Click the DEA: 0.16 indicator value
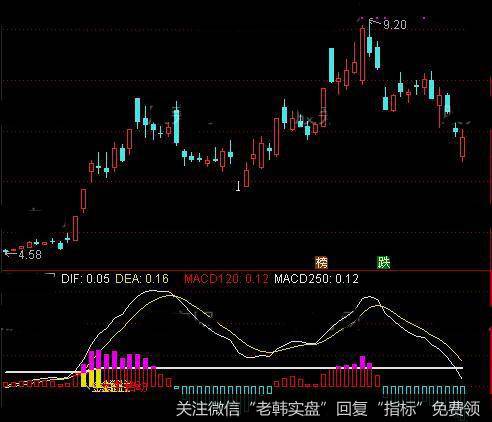The height and width of the screenshot is (422, 492). click(142, 279)
